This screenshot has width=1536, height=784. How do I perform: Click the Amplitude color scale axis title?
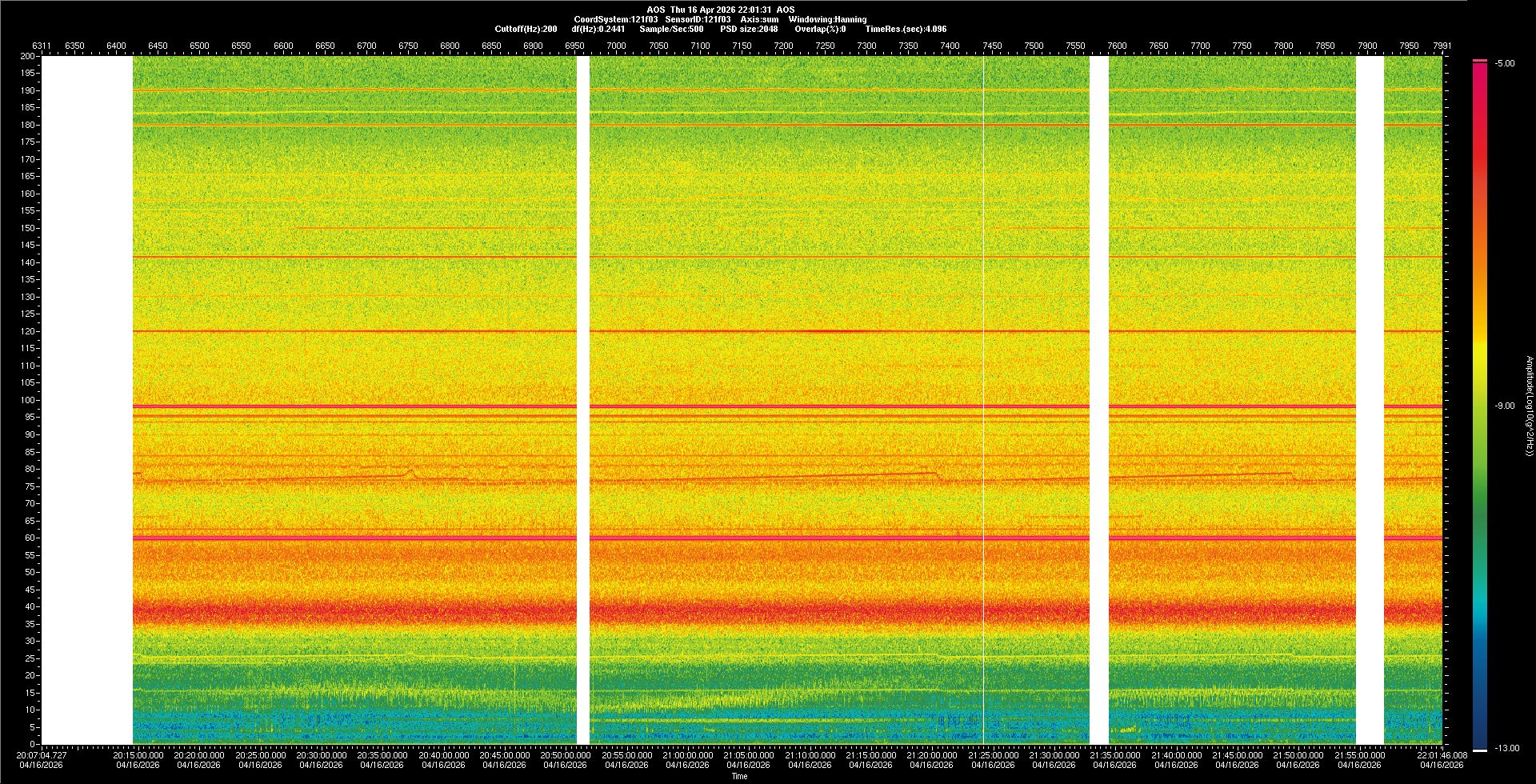1530,406
